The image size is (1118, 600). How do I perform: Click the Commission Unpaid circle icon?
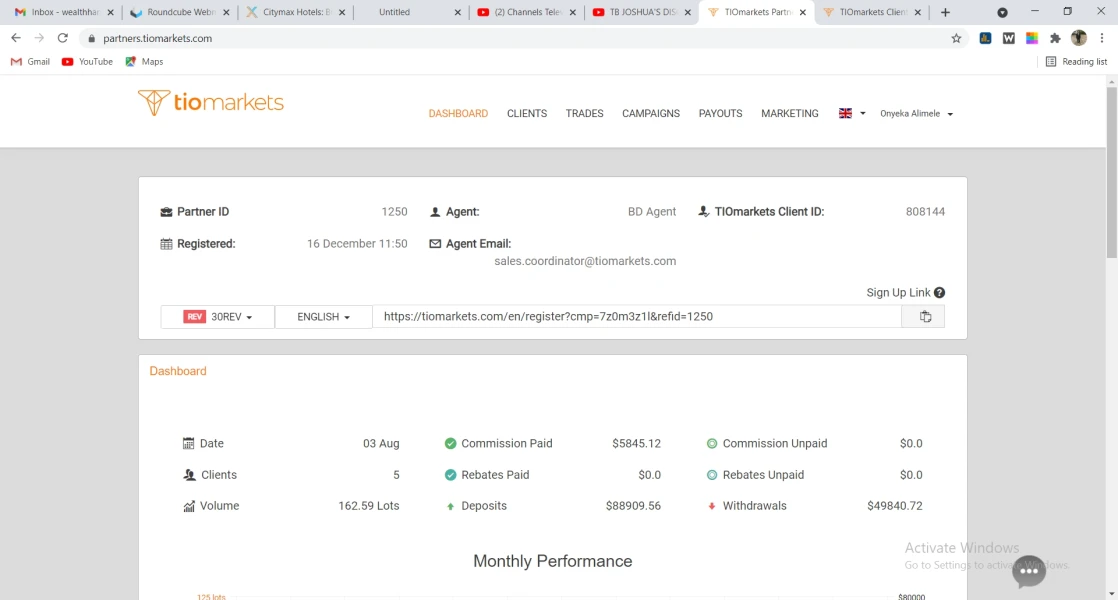(x=712, y=443)
